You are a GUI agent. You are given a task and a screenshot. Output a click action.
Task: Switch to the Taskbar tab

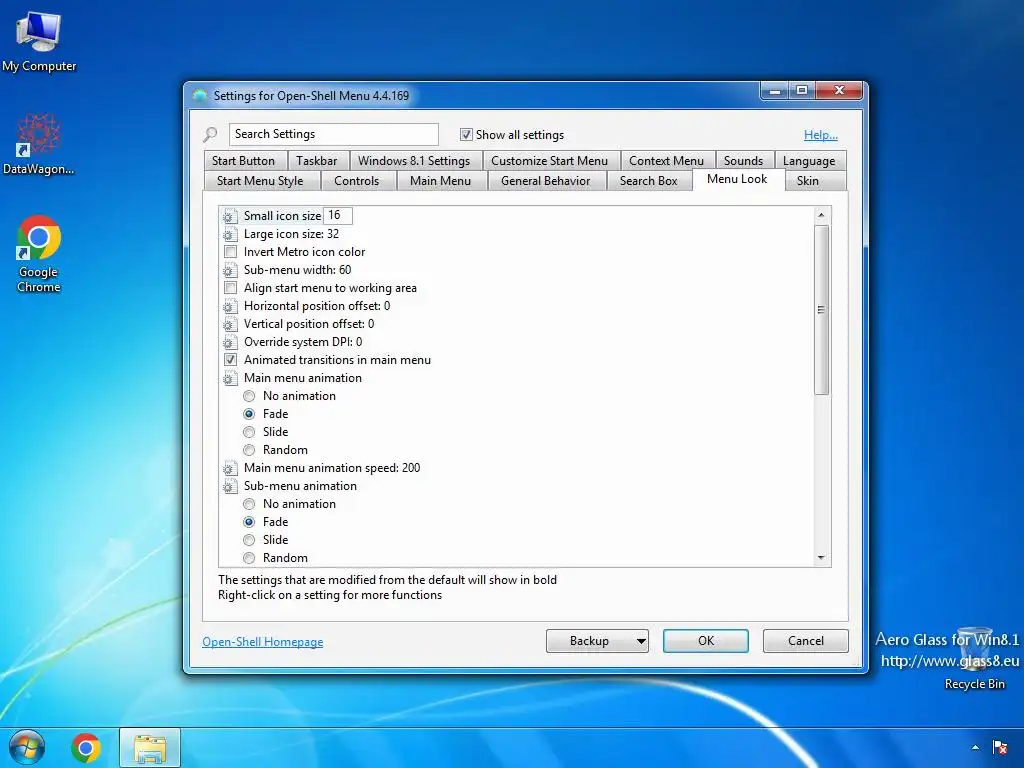coord(317,161)
